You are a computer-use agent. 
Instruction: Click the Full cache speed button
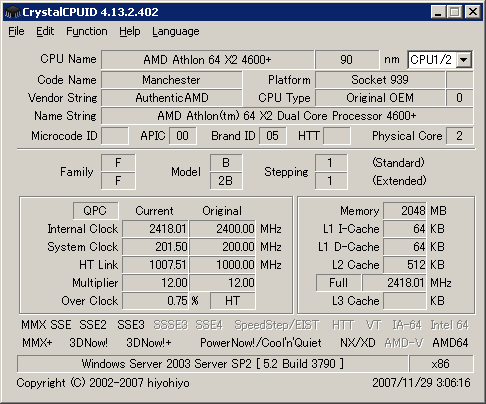(338, 283)
